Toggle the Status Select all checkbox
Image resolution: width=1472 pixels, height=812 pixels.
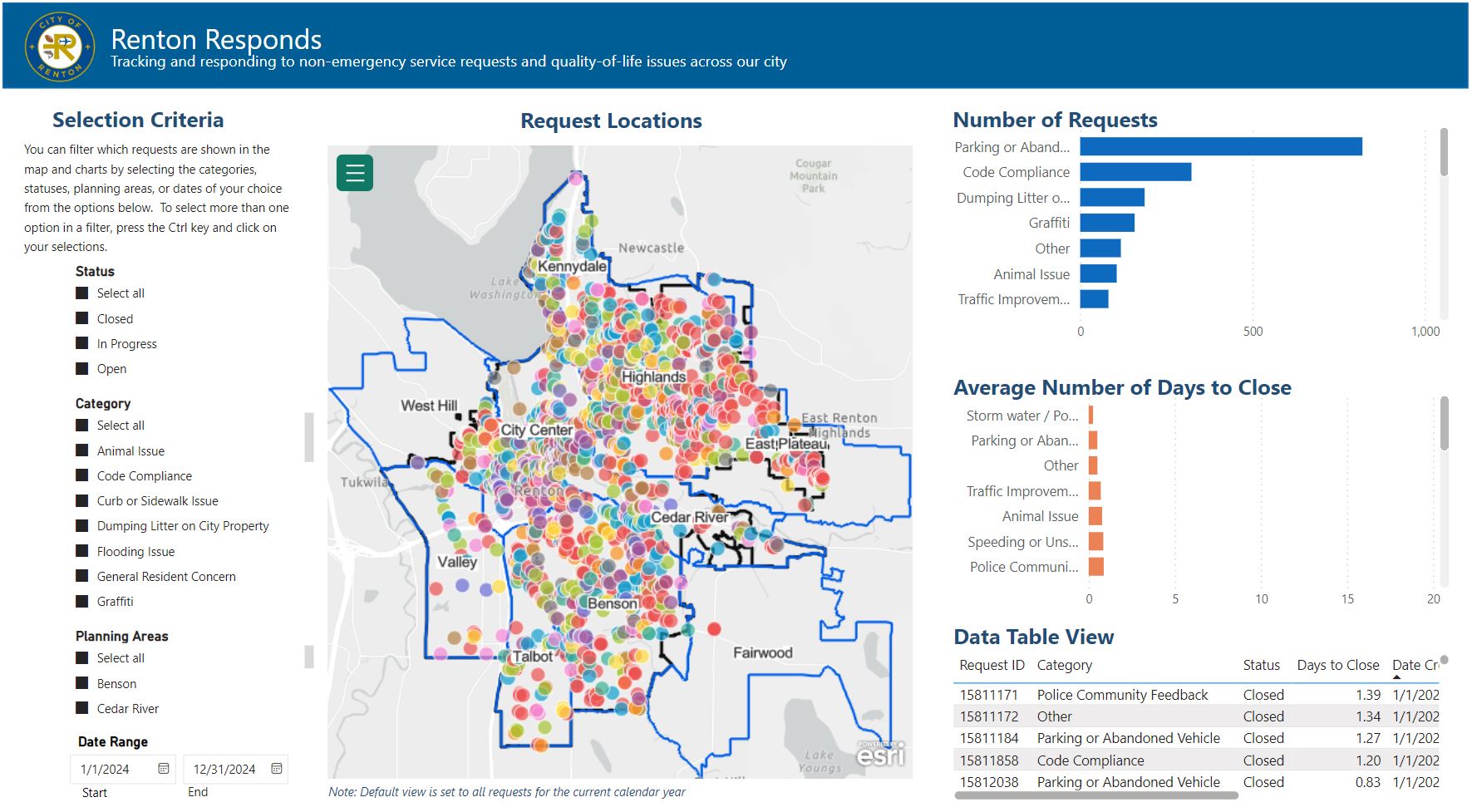pyautogui.click(x=81, y=293)
